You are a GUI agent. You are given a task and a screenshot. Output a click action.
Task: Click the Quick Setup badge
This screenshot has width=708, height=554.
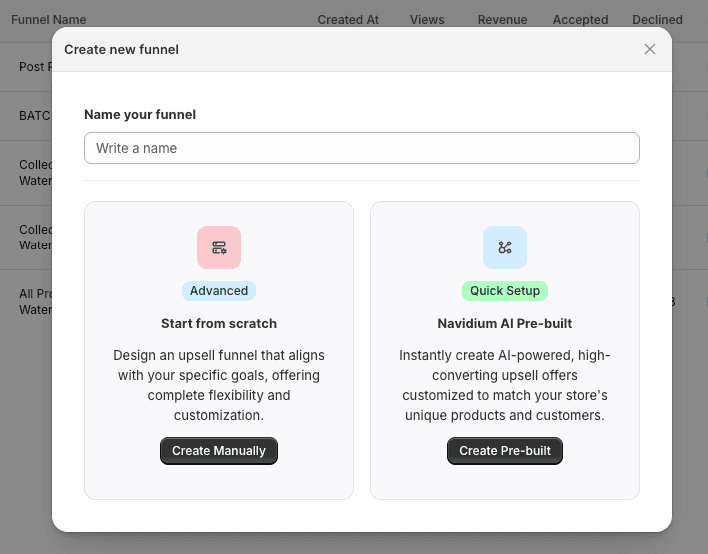point(505,291)
